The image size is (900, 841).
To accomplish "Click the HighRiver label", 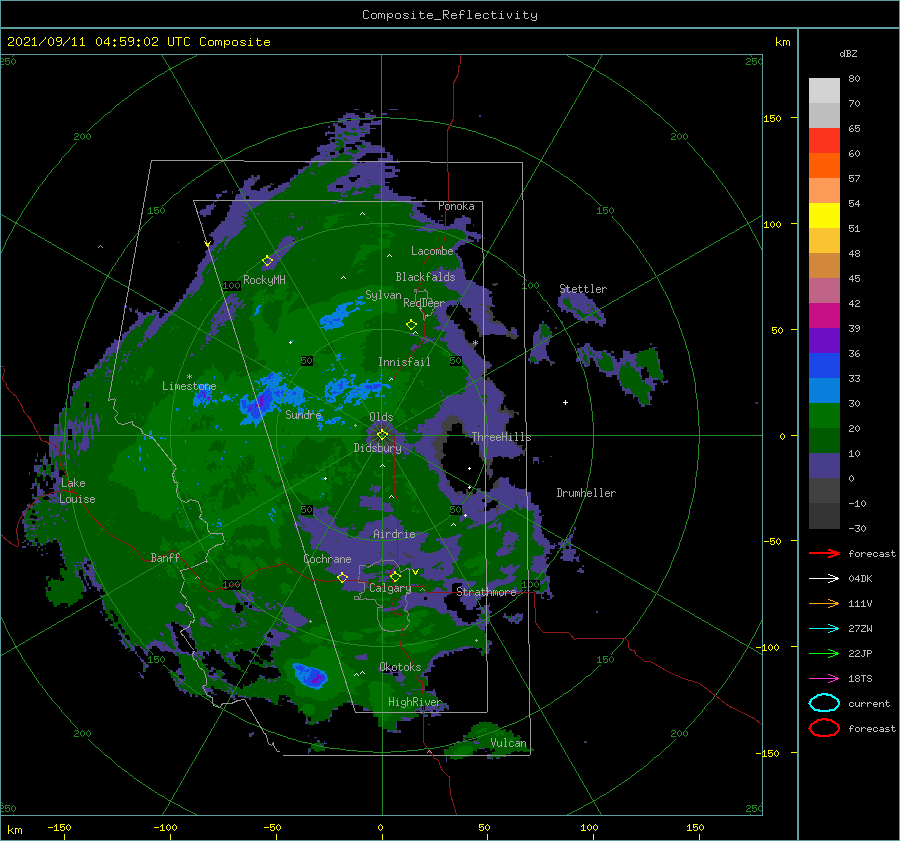I will tap(414, 702).
